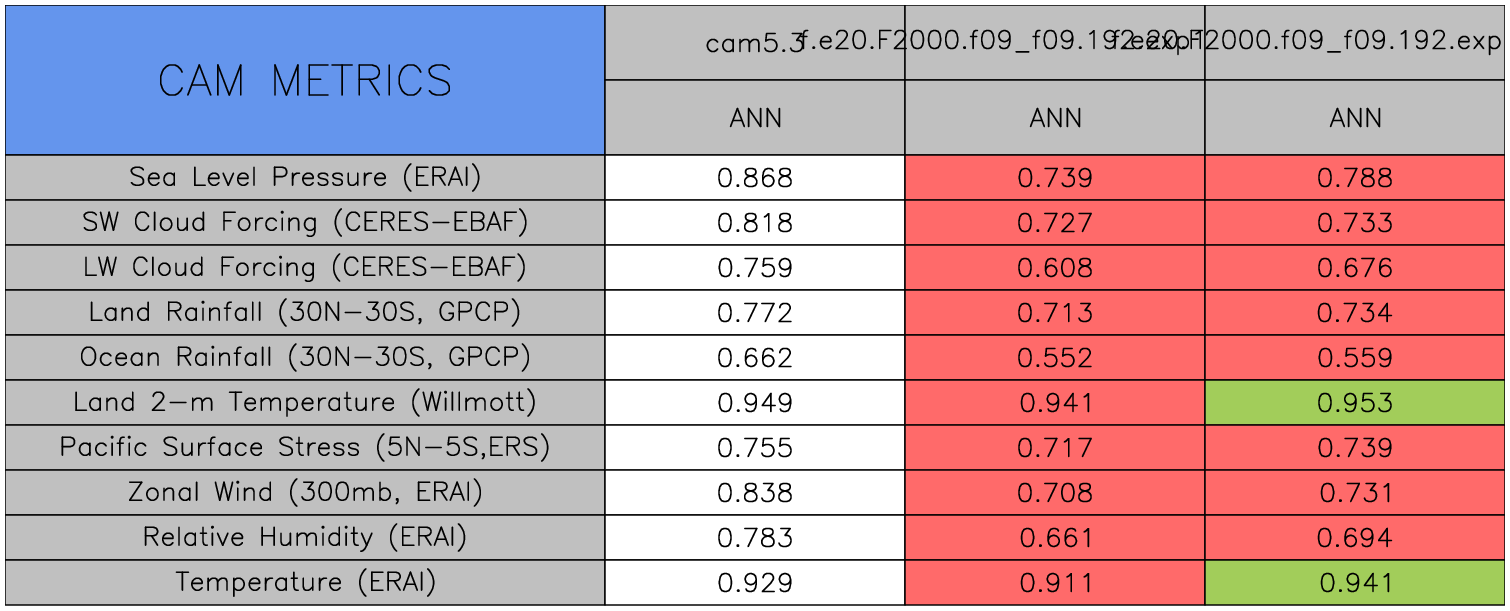
Task: Click the Temperature (ERAI) label in last row
Action: 305,582
